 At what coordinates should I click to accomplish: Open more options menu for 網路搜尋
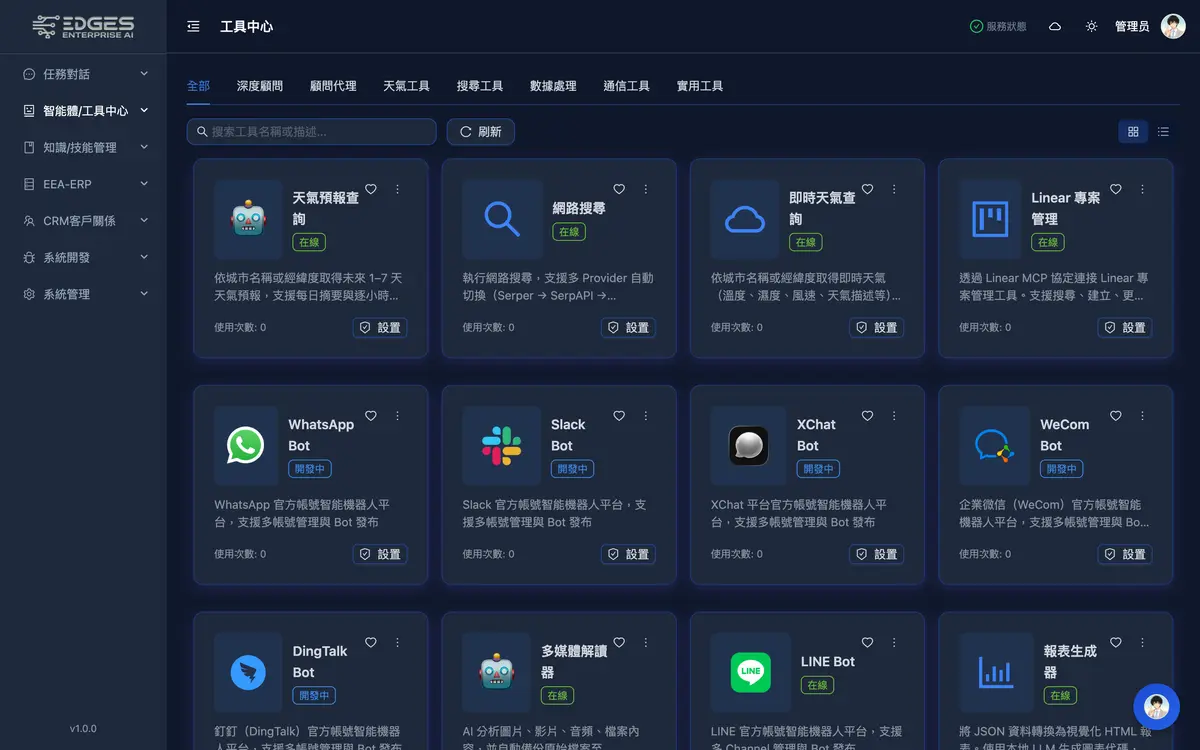point(645,189)
